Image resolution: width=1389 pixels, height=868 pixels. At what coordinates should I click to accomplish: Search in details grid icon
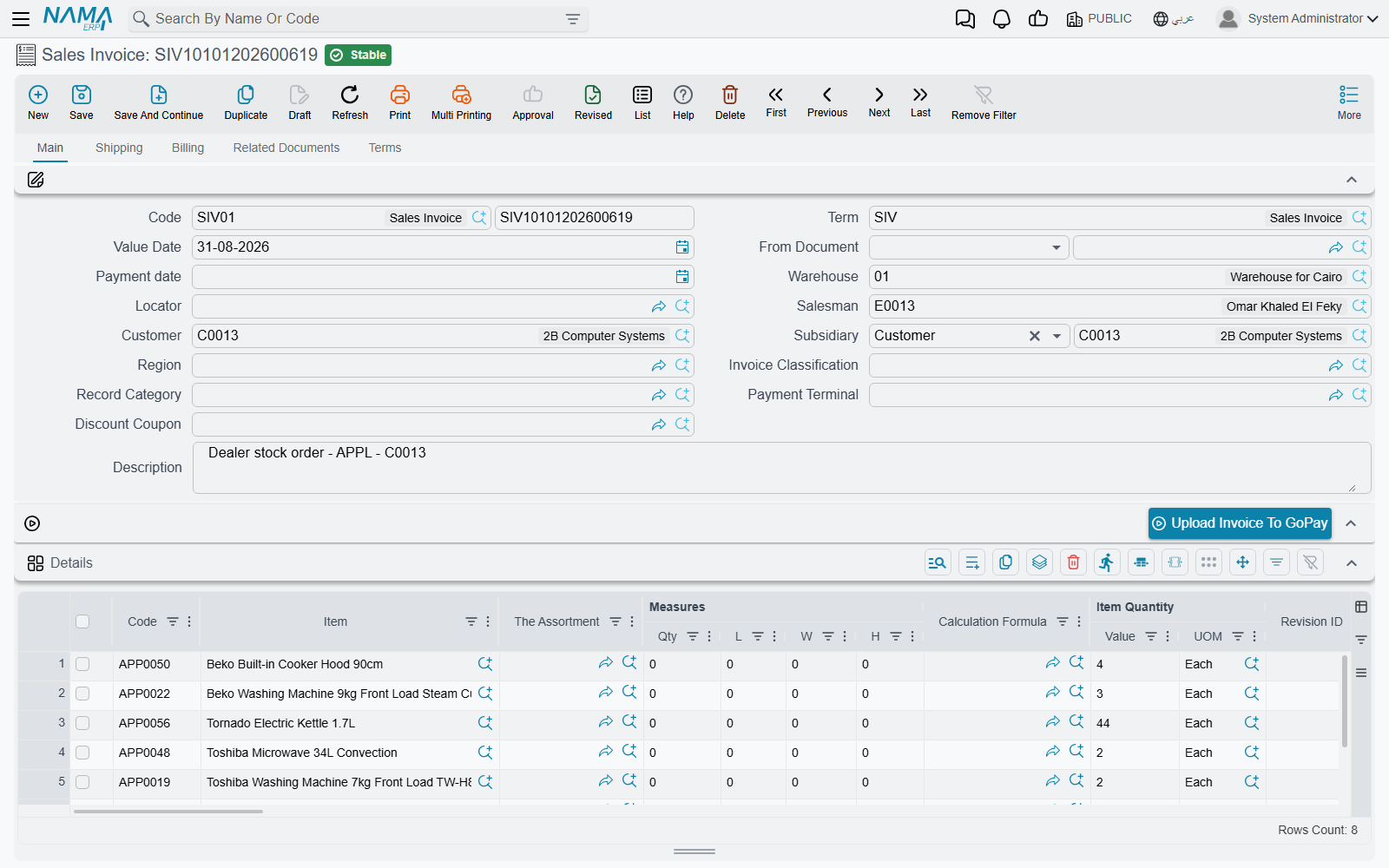tap(938, 562)
